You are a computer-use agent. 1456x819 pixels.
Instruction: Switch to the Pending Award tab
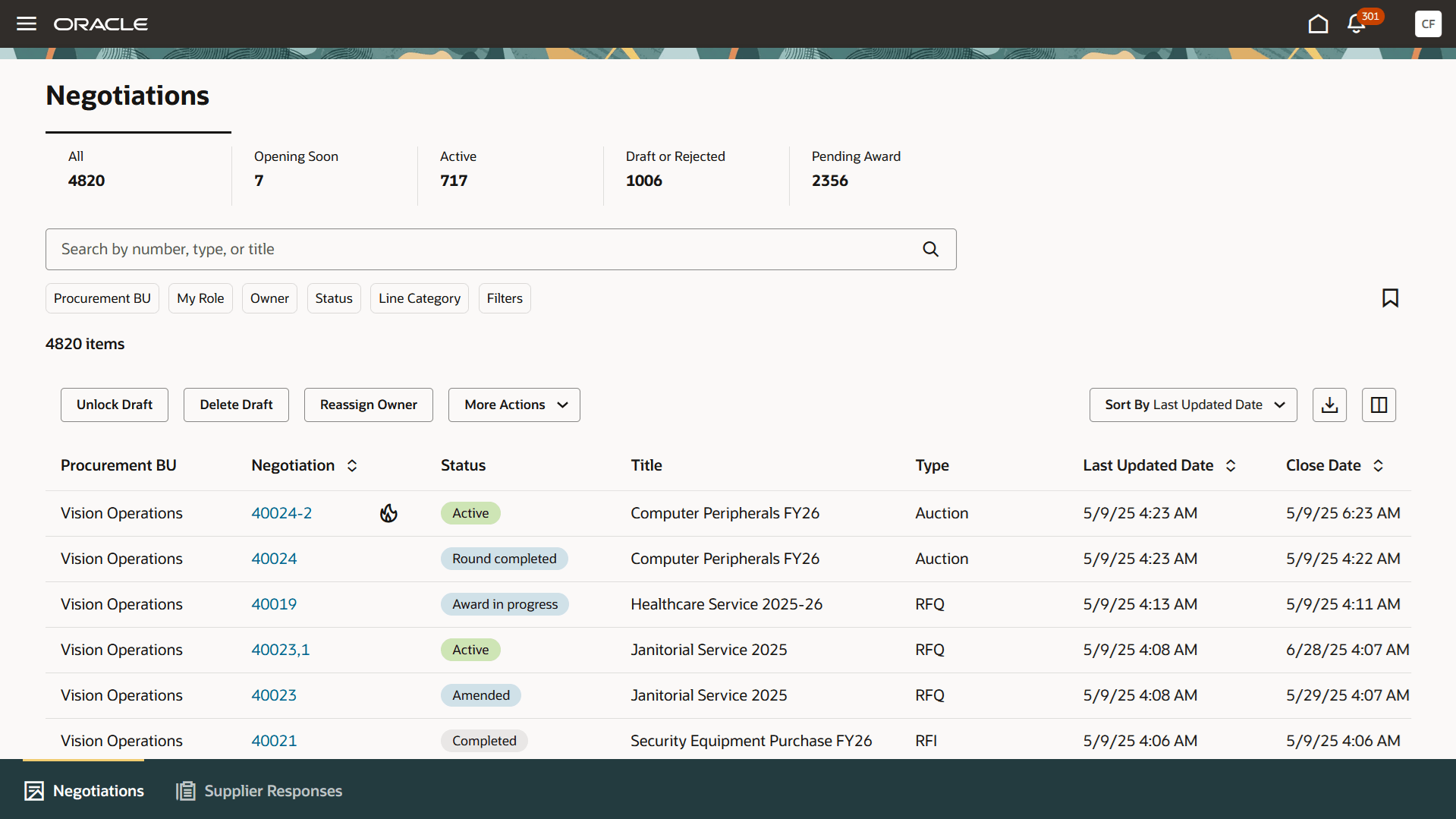coord(856,169)
